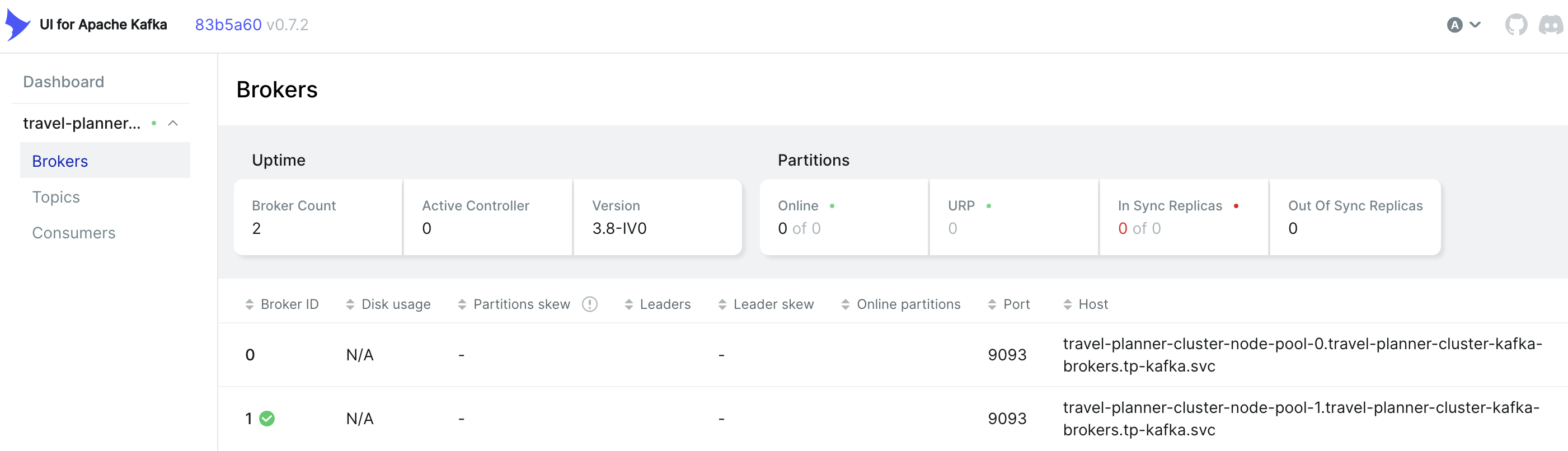Sort brokers by Port column
This screenshot has height=451, width=1568.
tap(1008, 304)
